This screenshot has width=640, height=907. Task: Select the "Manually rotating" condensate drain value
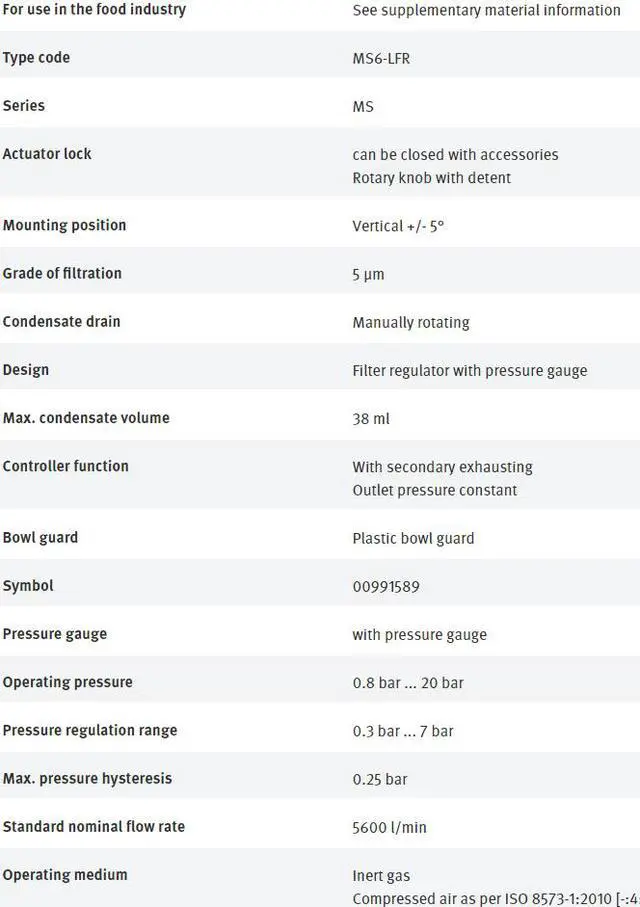point(410,322)
